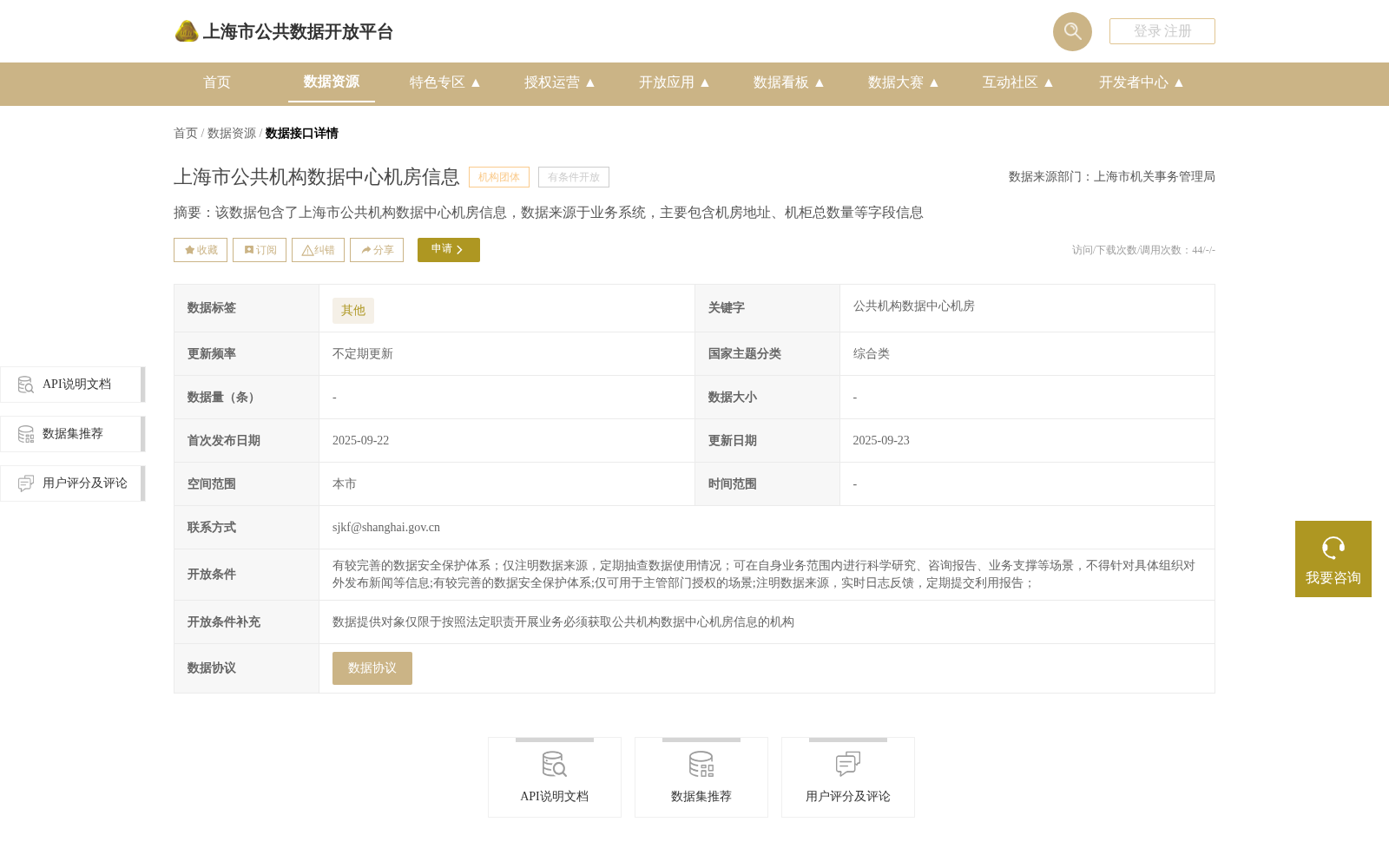The image size is (1389, 868).
Task: Click the warning triangle icon on 纠错
Action: 307,250
